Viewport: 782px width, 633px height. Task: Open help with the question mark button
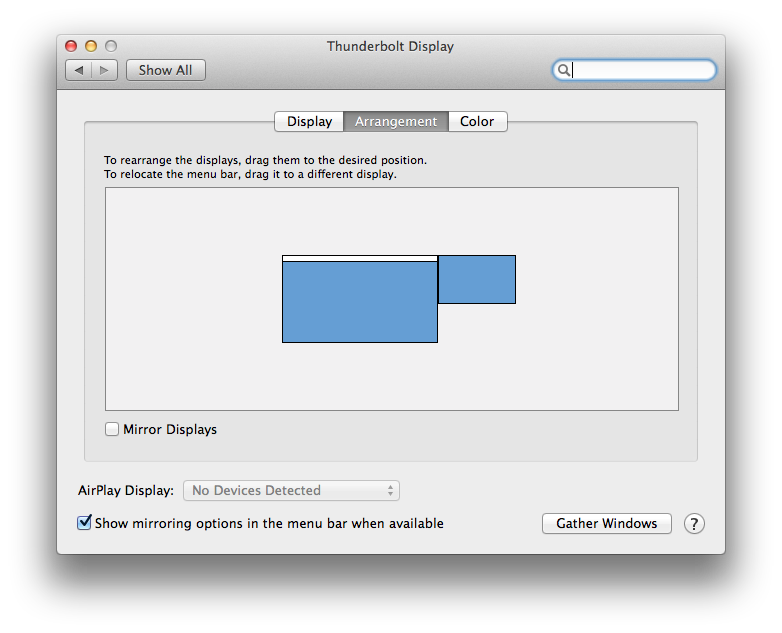pos(694,524)
